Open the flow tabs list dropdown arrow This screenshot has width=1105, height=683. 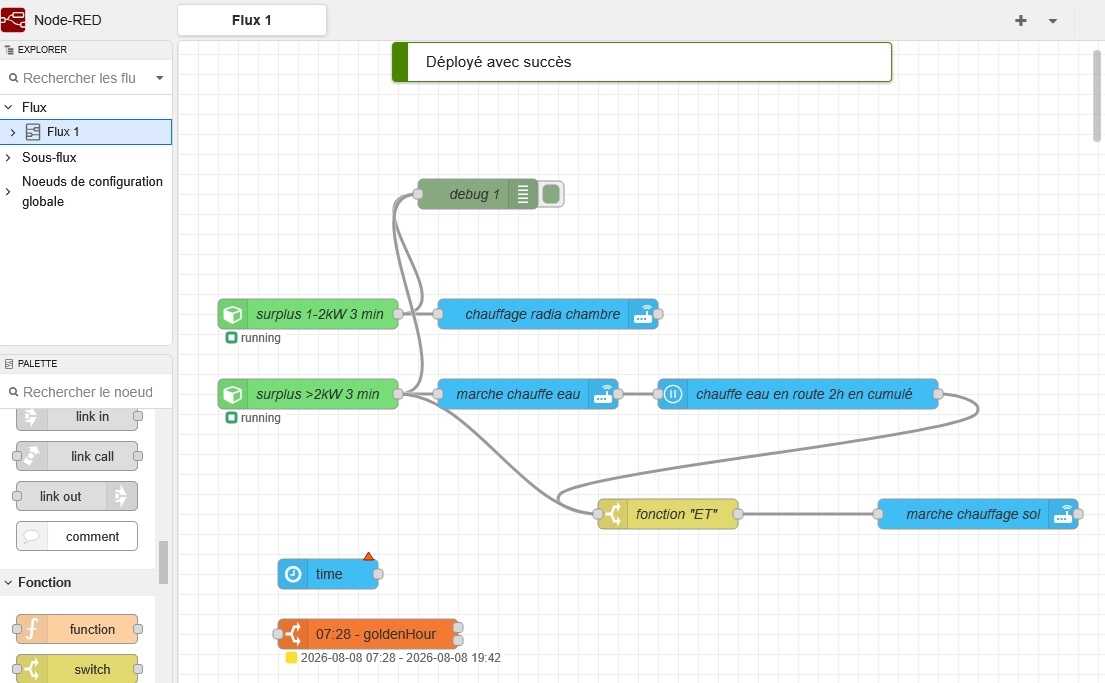1052,20
